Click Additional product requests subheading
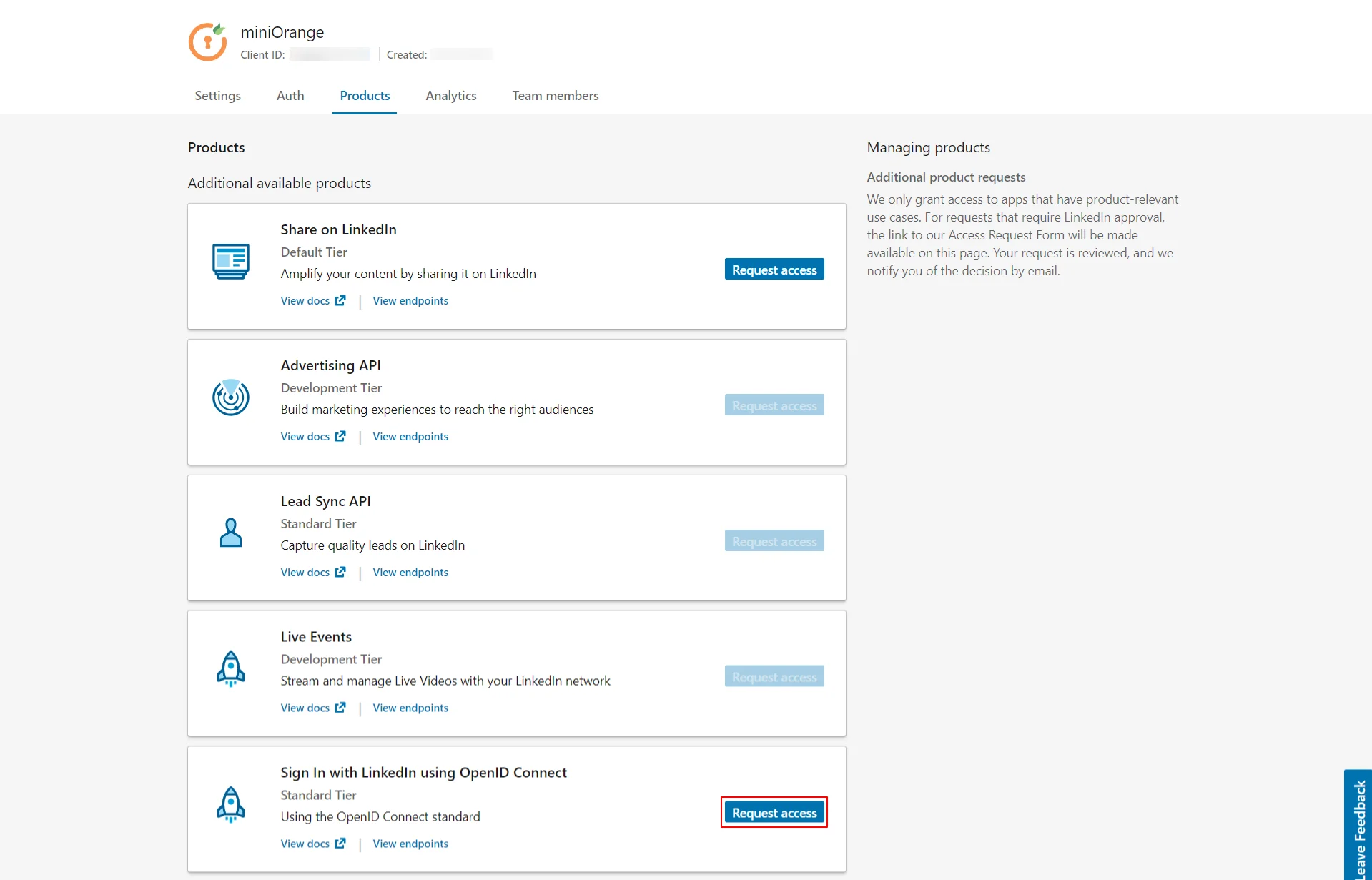The image size is (1372, 880). 946,177
